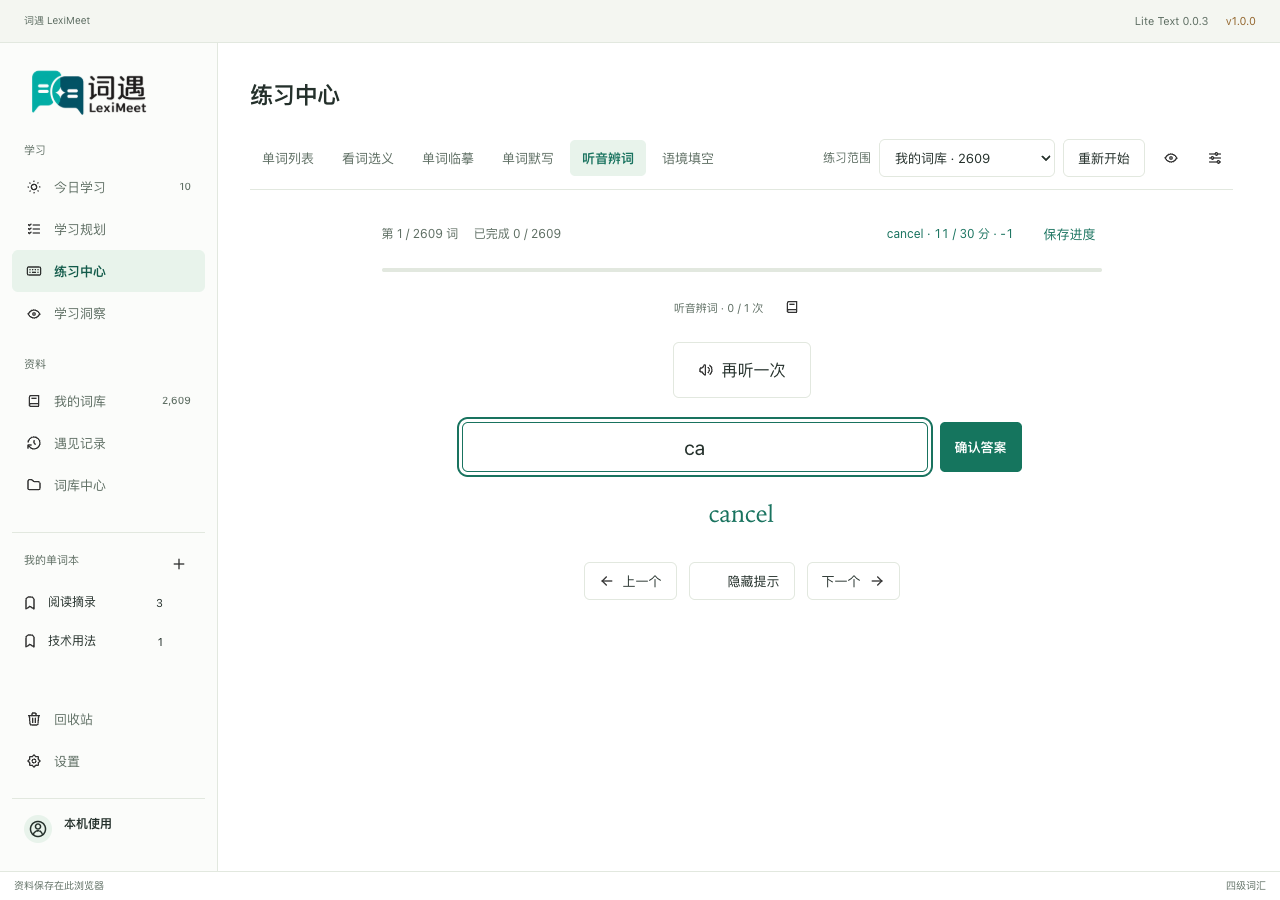Click the v1.0.0 version label
This screenshot has width=1280, height=900.
tap(1241, 21)
